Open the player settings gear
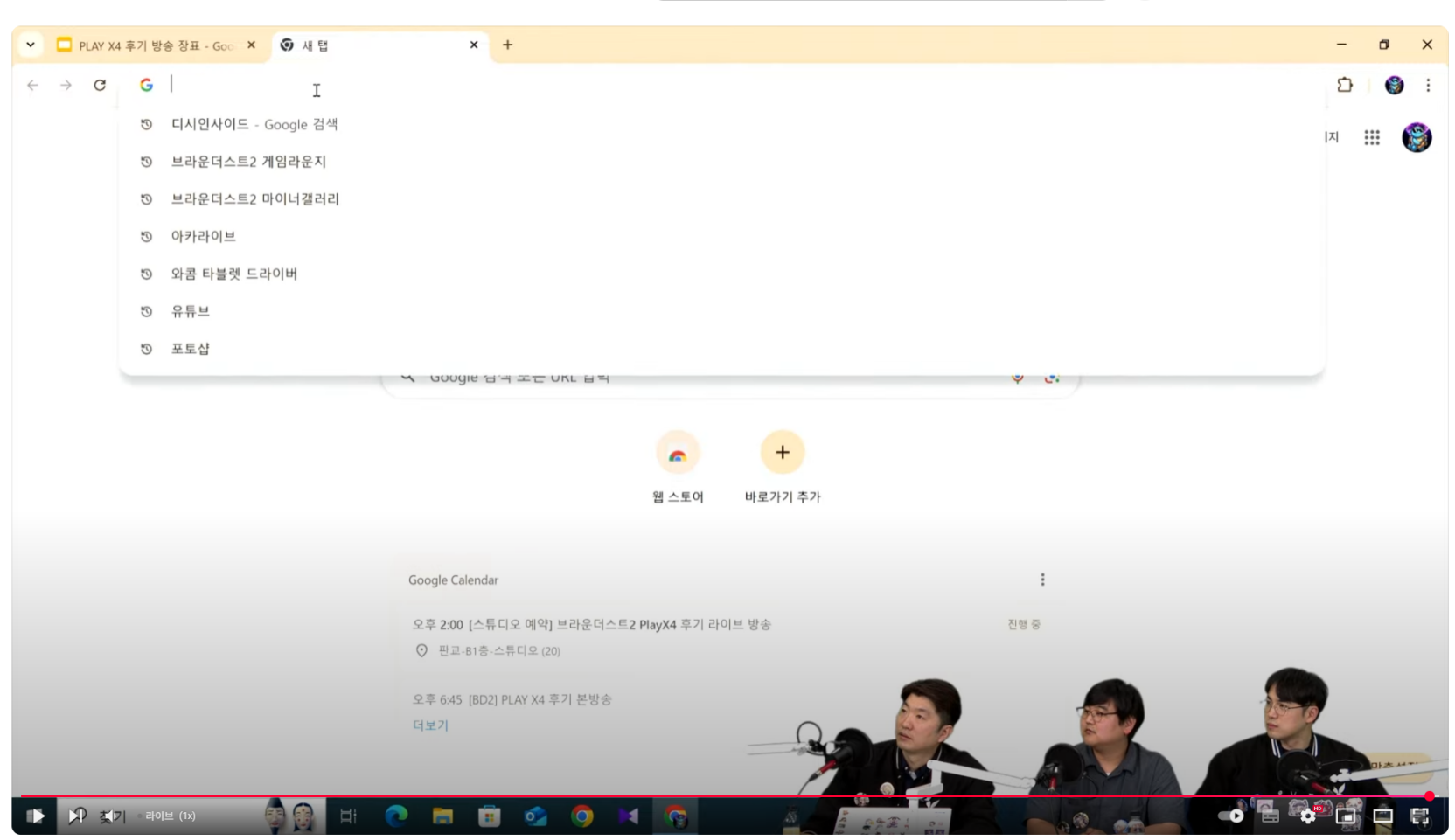This screenshot has height=840, width=1455. coord(1308,816)
